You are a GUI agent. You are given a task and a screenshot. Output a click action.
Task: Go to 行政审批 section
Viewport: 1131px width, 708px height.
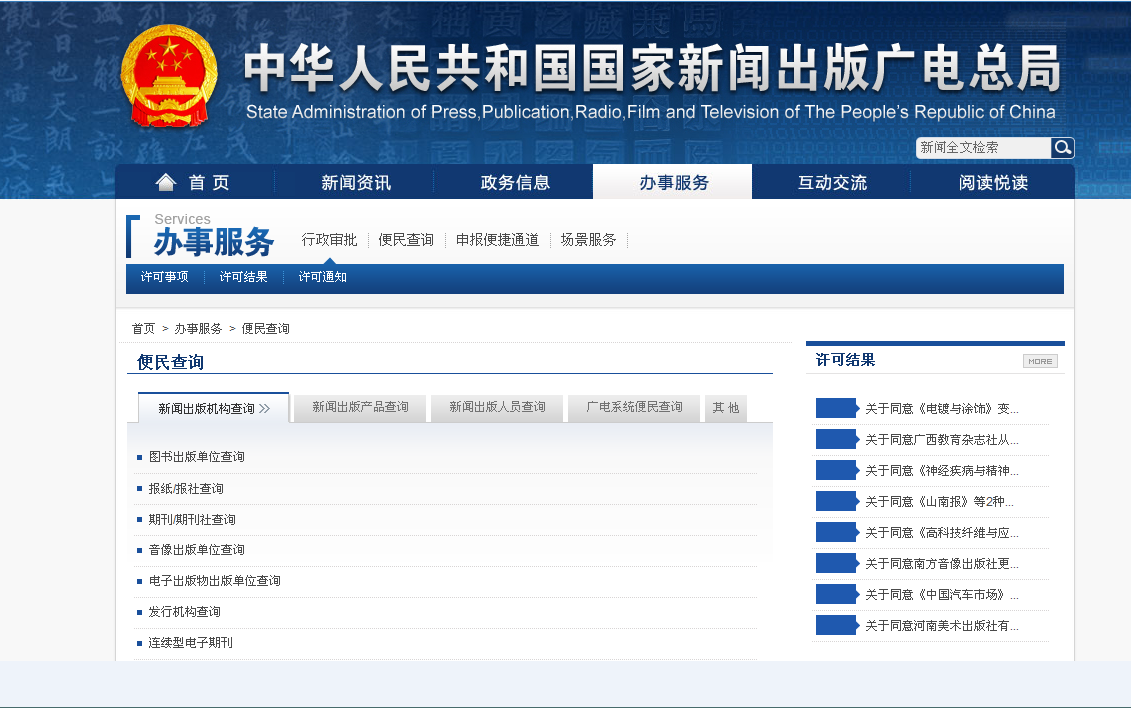point(329,239)
